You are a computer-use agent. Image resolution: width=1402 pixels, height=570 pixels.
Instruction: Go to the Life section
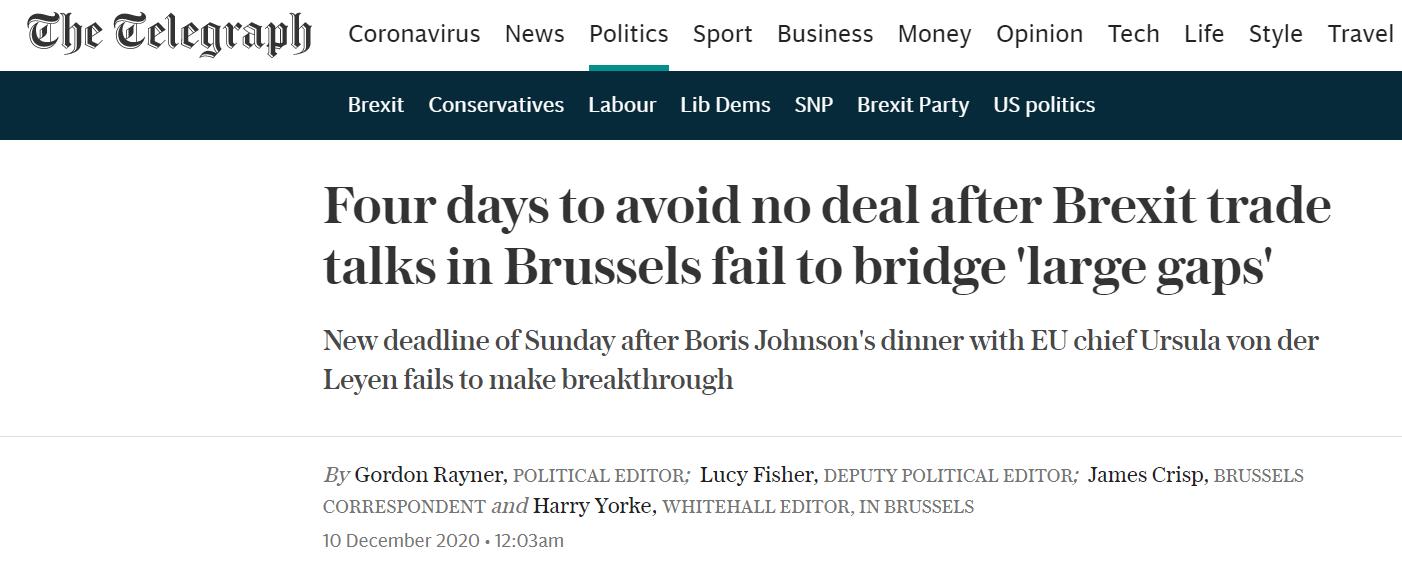tap(1204, 34)
